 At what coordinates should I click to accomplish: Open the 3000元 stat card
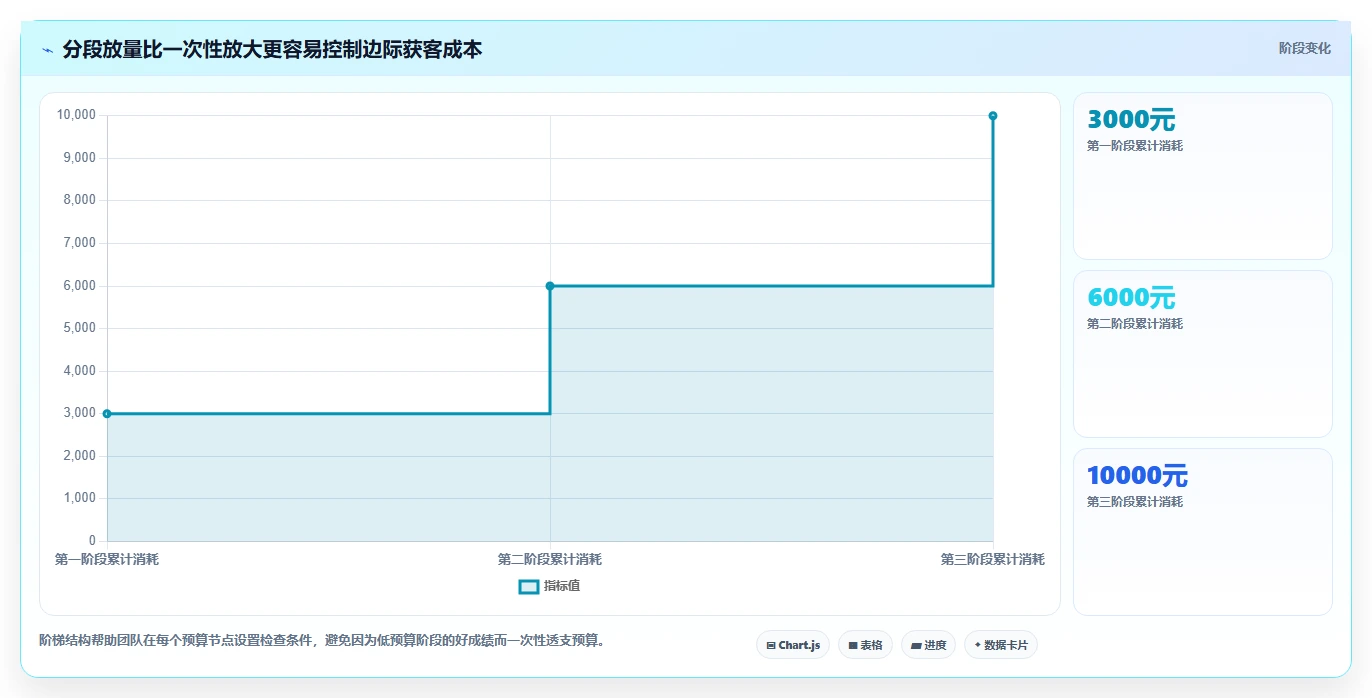click(x=1203, y=176)
